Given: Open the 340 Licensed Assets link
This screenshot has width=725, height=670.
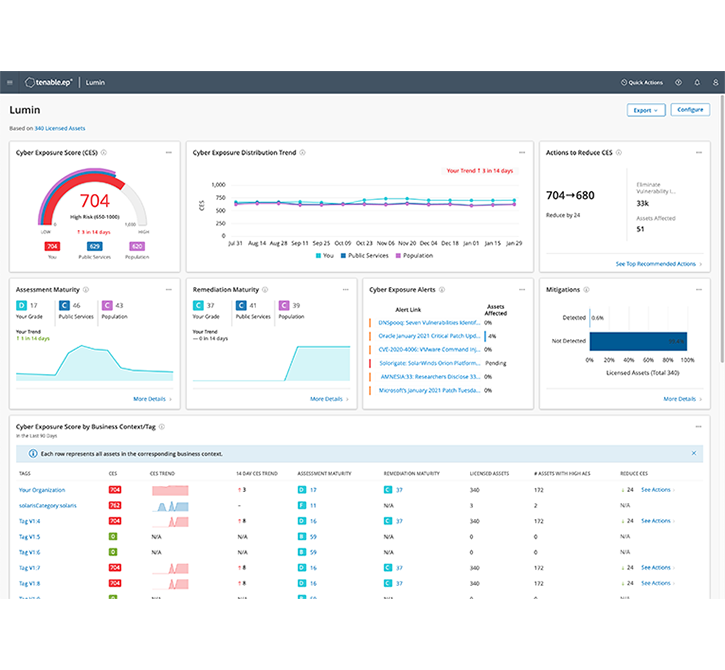Looking at the screenshot, I should coord(60,128).
